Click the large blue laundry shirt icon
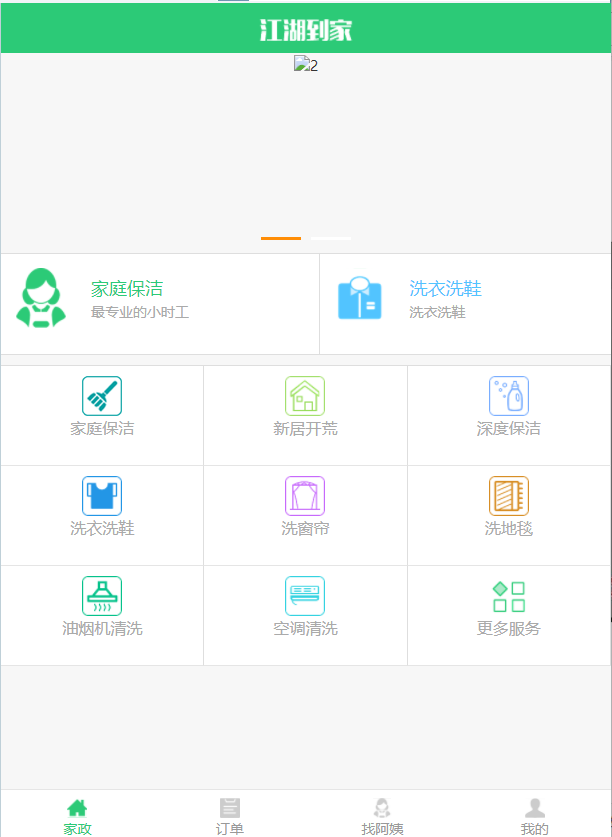The image size is (612, 837). pos(360,298)
